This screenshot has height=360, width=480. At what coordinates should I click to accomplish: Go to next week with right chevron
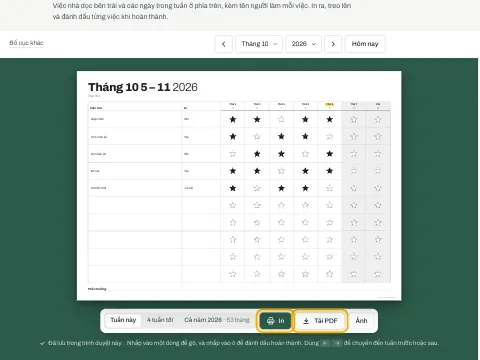pos(333,44)
